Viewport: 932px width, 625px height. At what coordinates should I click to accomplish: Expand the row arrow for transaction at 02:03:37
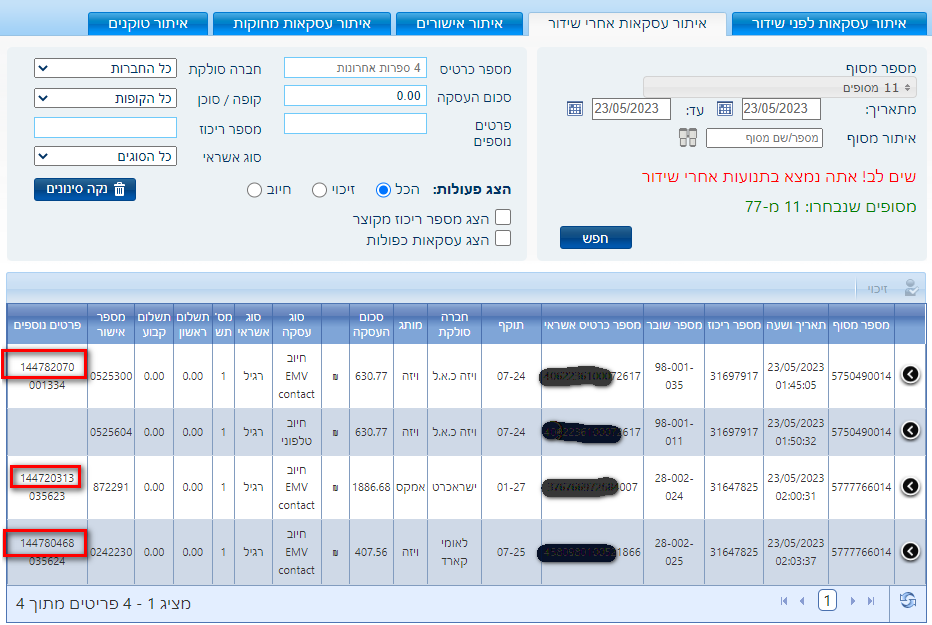tap(910, 551)
